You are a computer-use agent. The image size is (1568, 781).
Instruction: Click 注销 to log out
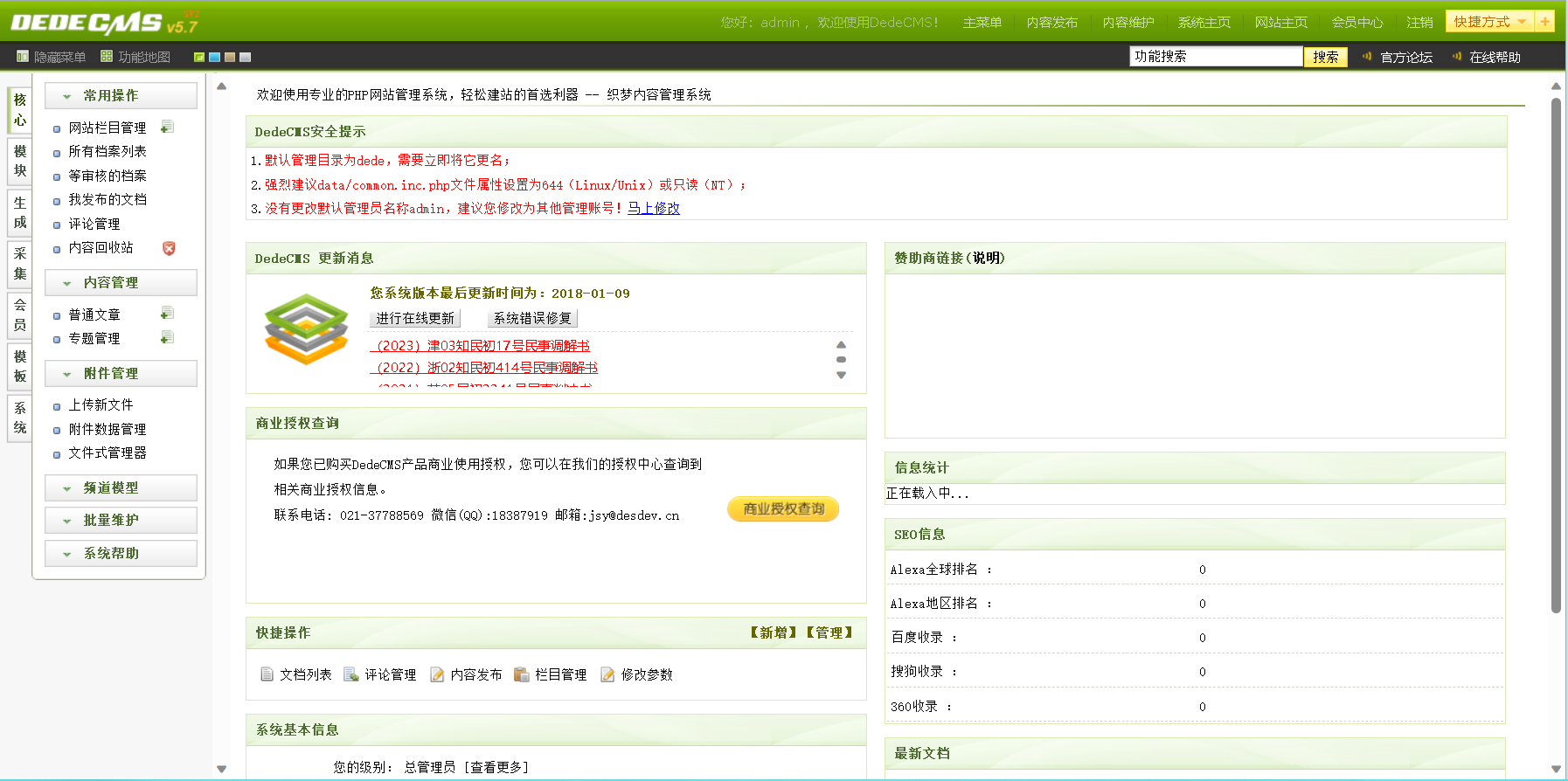click(1420, 22)
